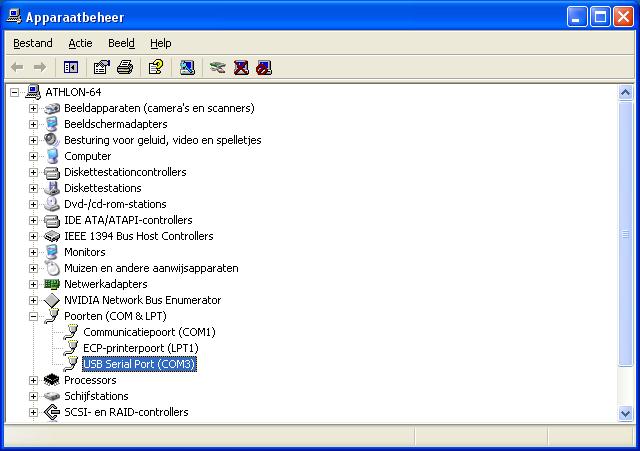Select the Monitors label
Image resolution: width=640 pixels, height=451 pixels.
pyautogui.click(x=85, y=252)
